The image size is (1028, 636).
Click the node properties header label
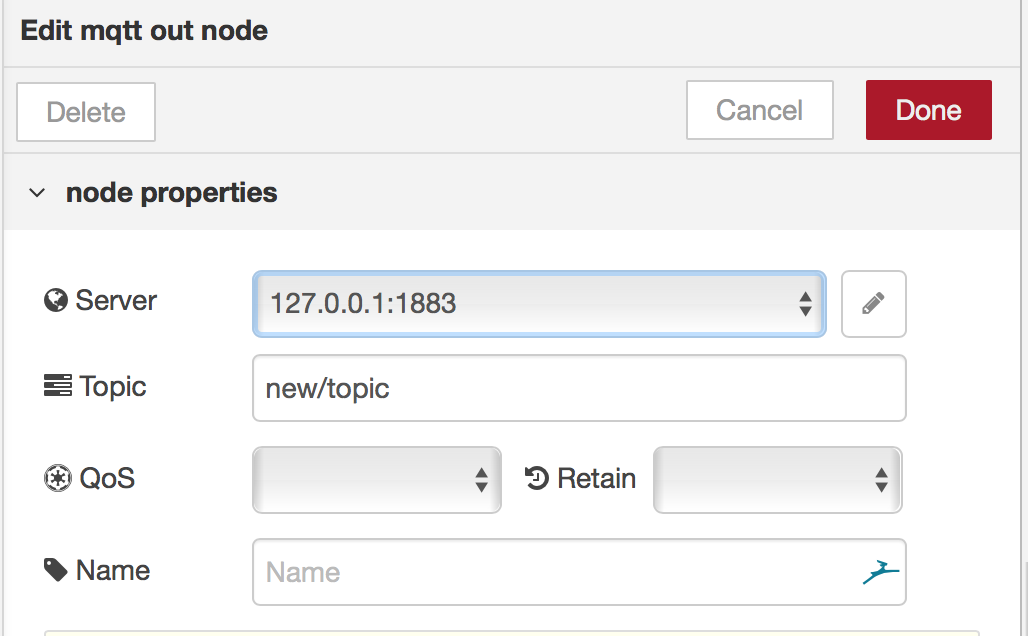(x=171, y=192)
